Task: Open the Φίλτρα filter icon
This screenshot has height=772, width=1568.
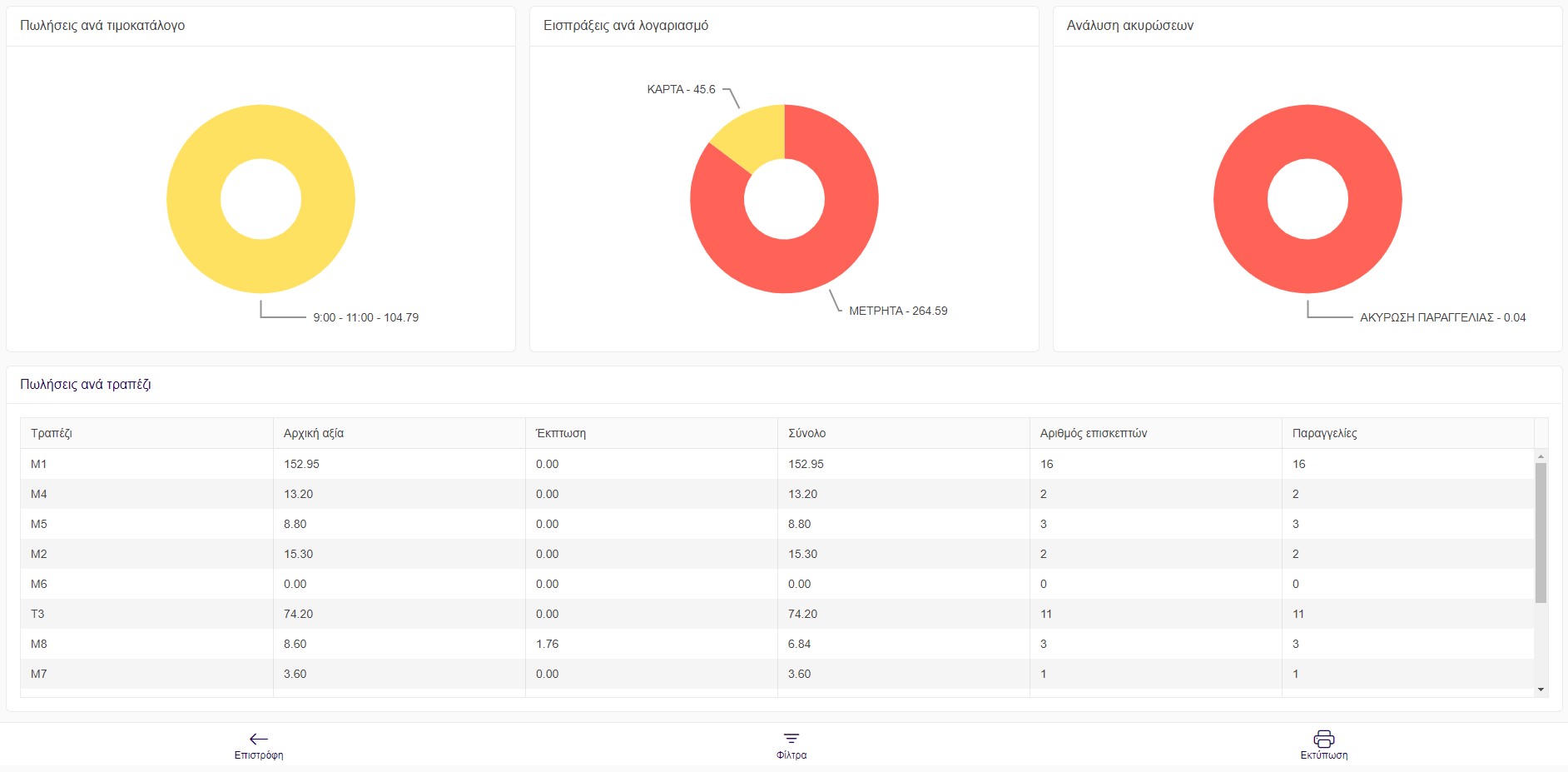Action: tap(791, 739)
